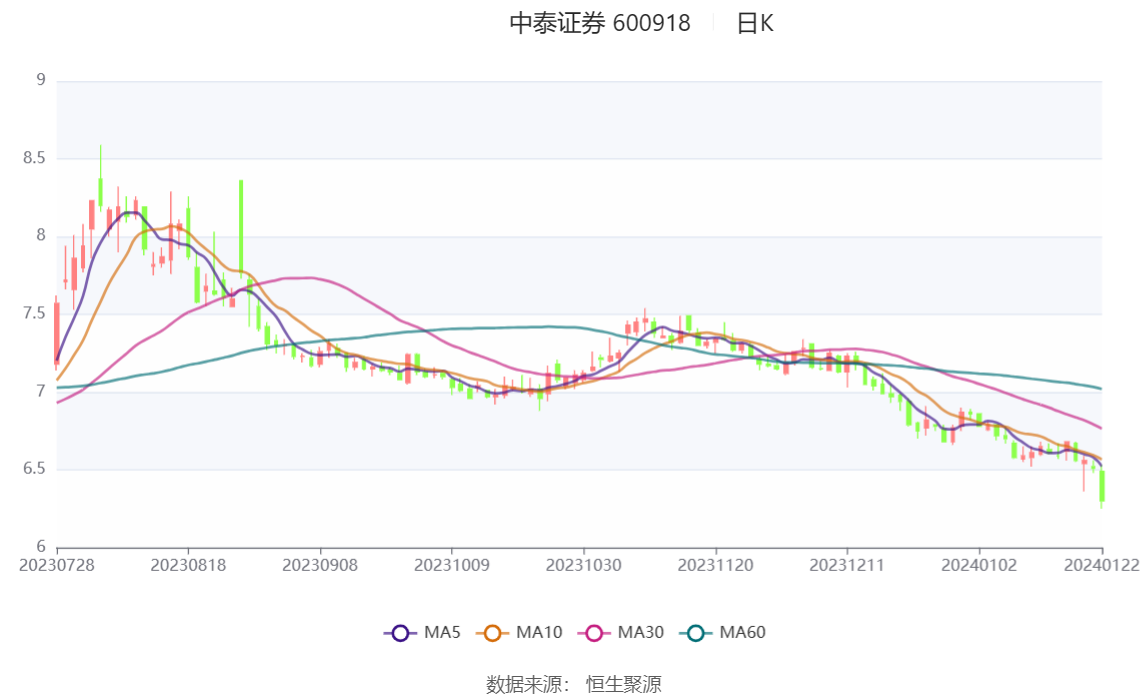Toggle the MA10 legend series
This screenshot has height=699, width=1148.
coord(519,632)
